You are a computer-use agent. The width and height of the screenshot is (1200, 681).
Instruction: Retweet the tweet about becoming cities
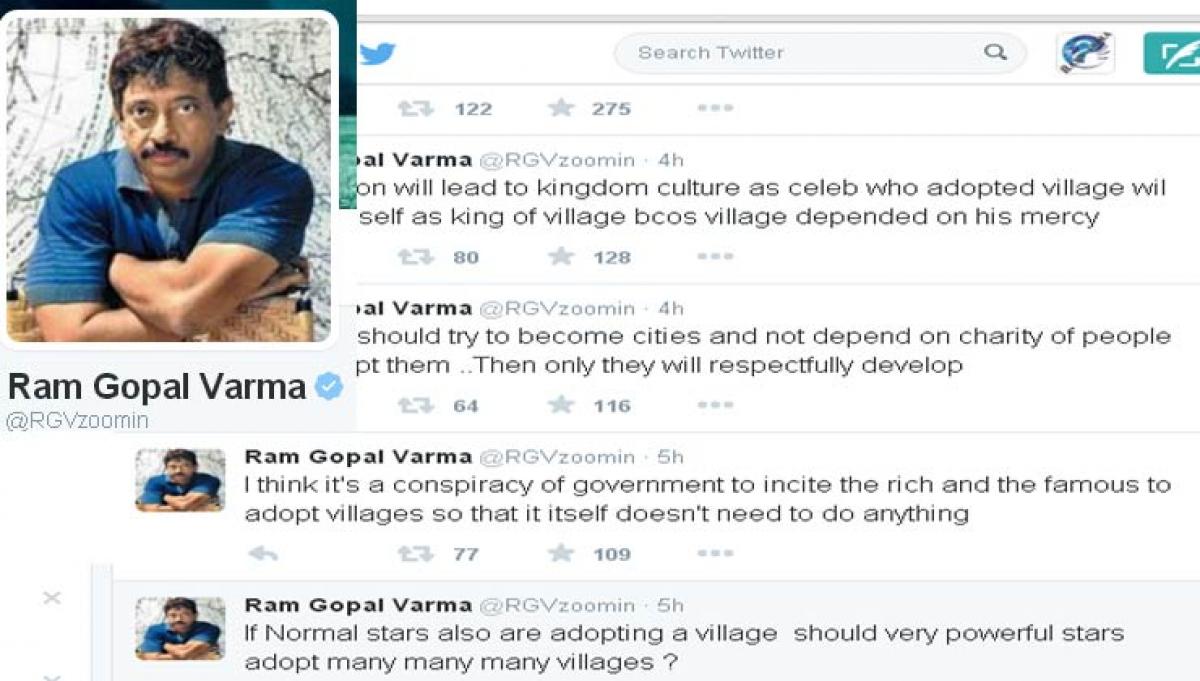point(415,405)
